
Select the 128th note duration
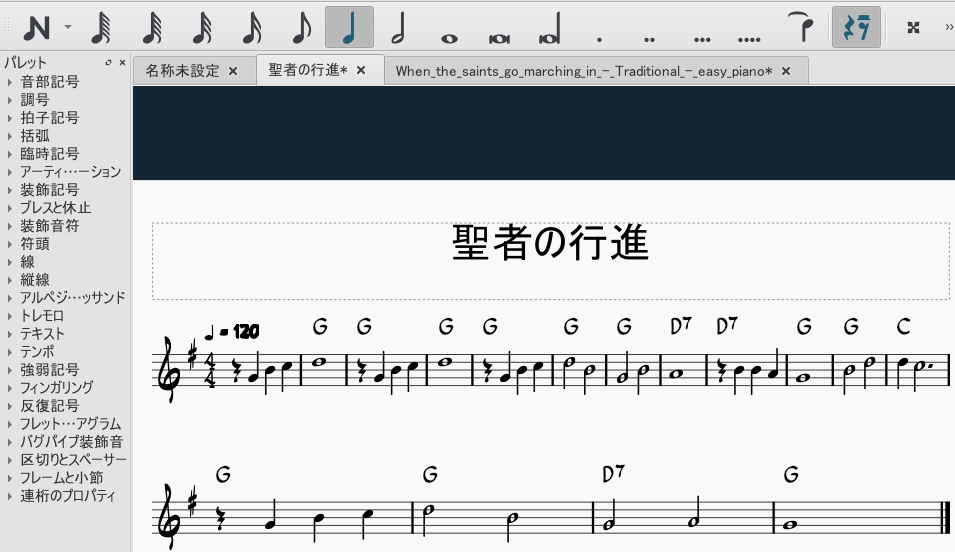(102, 28)
